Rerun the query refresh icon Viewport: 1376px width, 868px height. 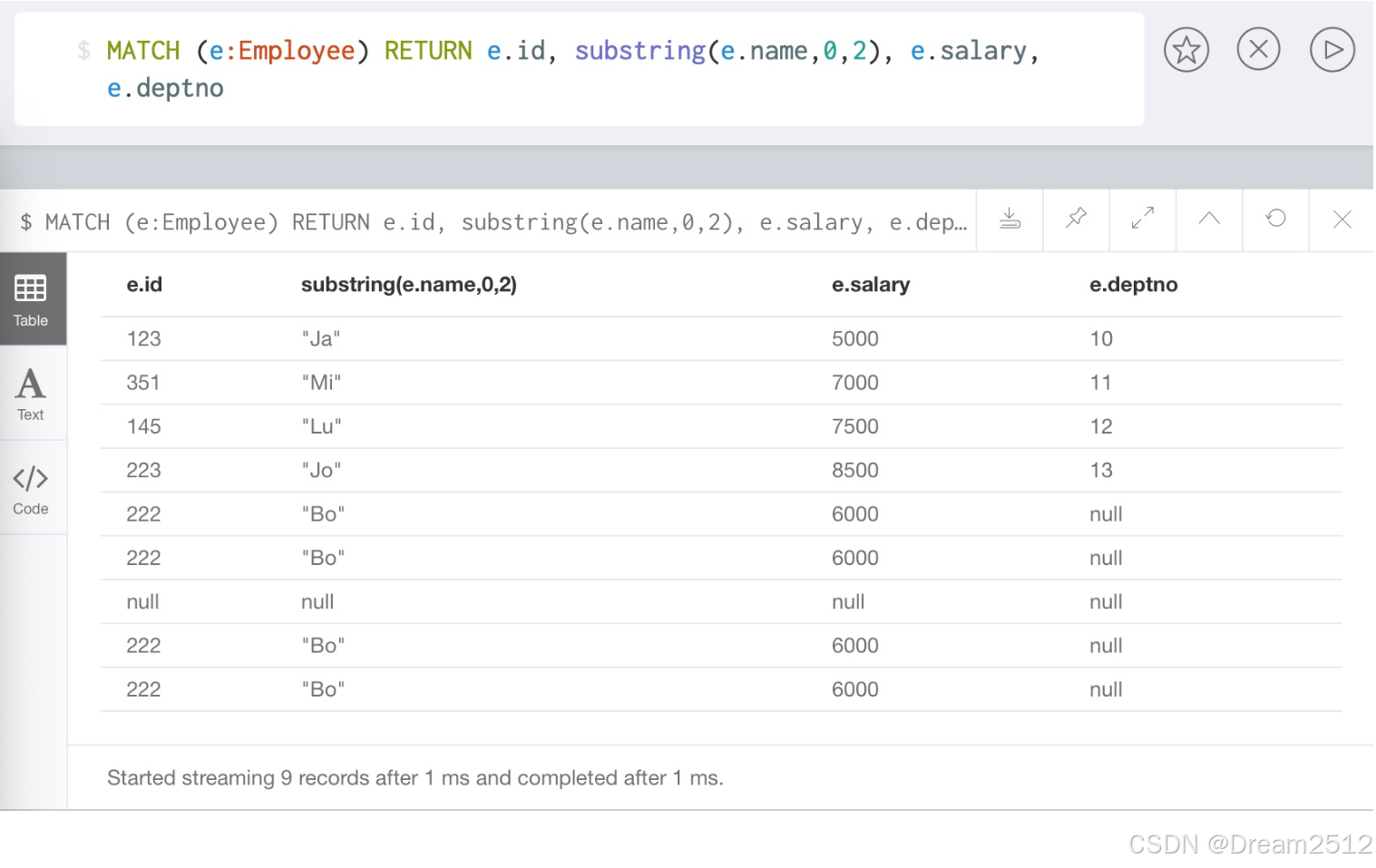1275,219
